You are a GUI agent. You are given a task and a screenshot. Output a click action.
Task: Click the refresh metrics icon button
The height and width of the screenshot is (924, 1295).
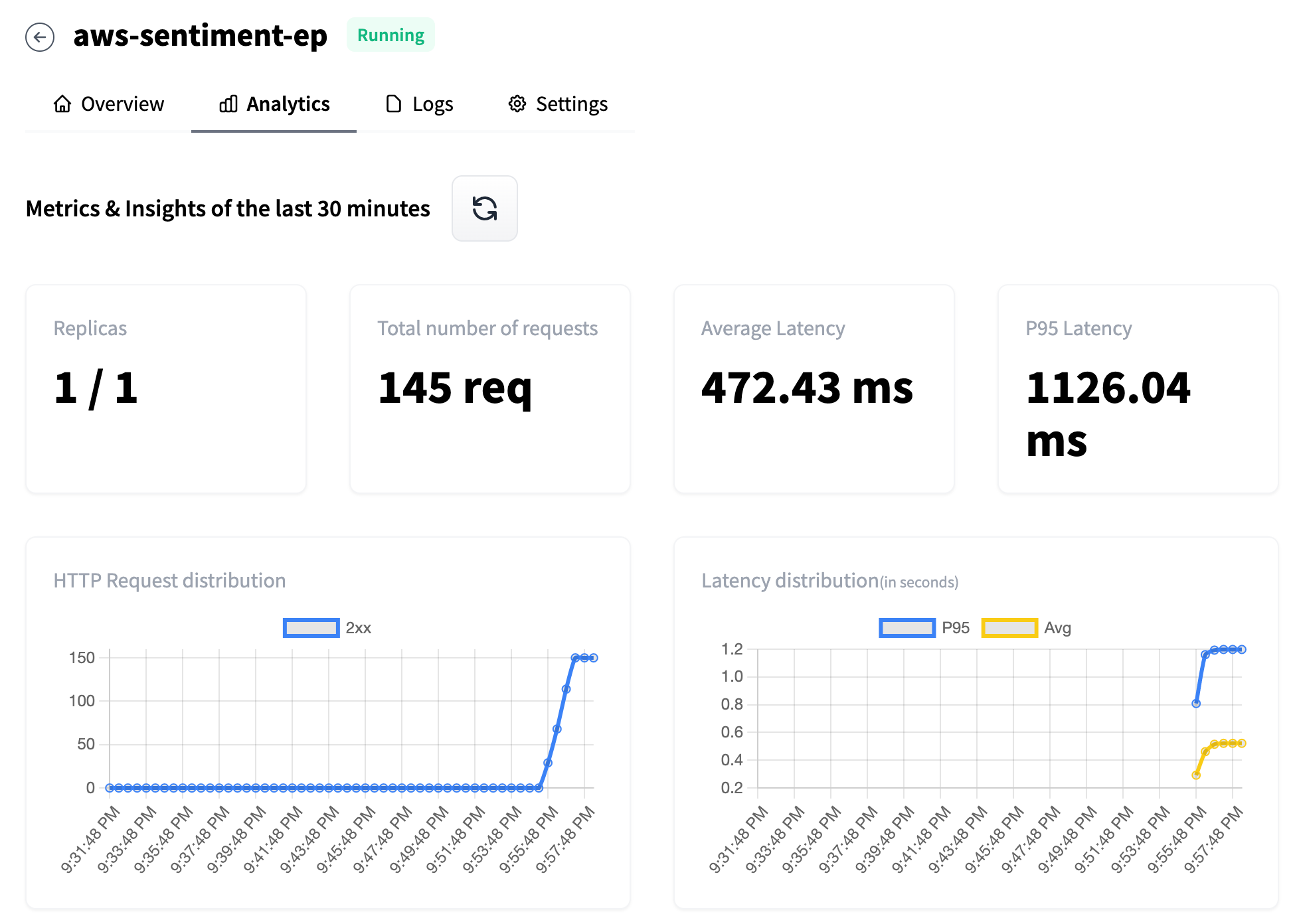[484, 208]
